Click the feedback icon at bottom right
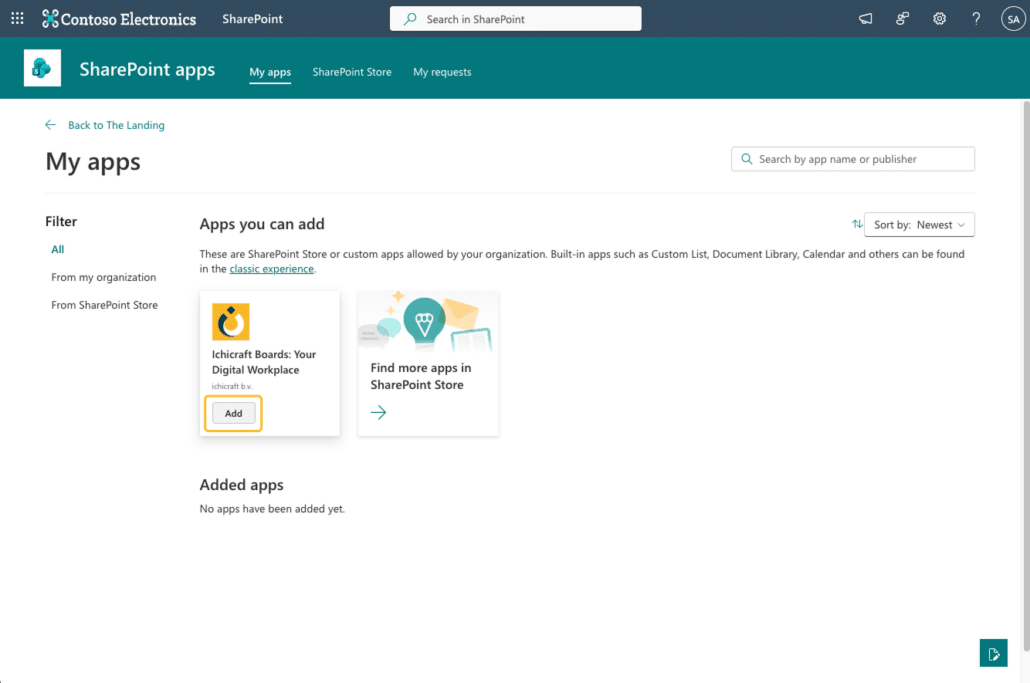Image resolution: width=1030 pixels, height=683 pixels. 993,653
